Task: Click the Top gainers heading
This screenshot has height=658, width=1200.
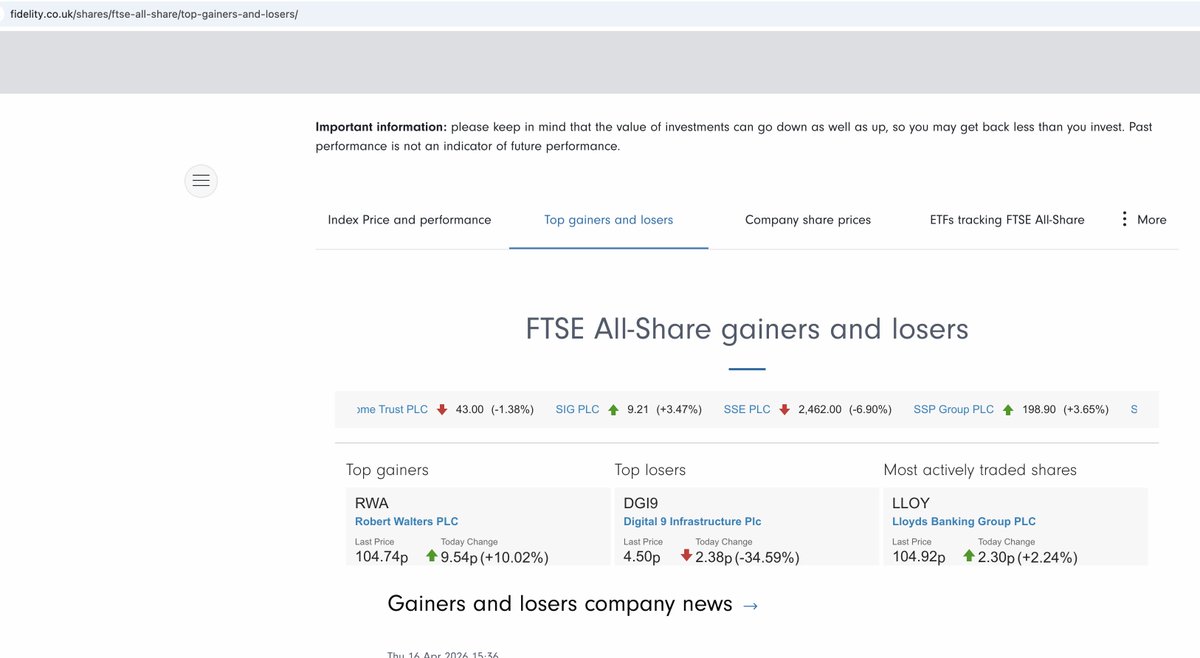Action: pos(387,470)
